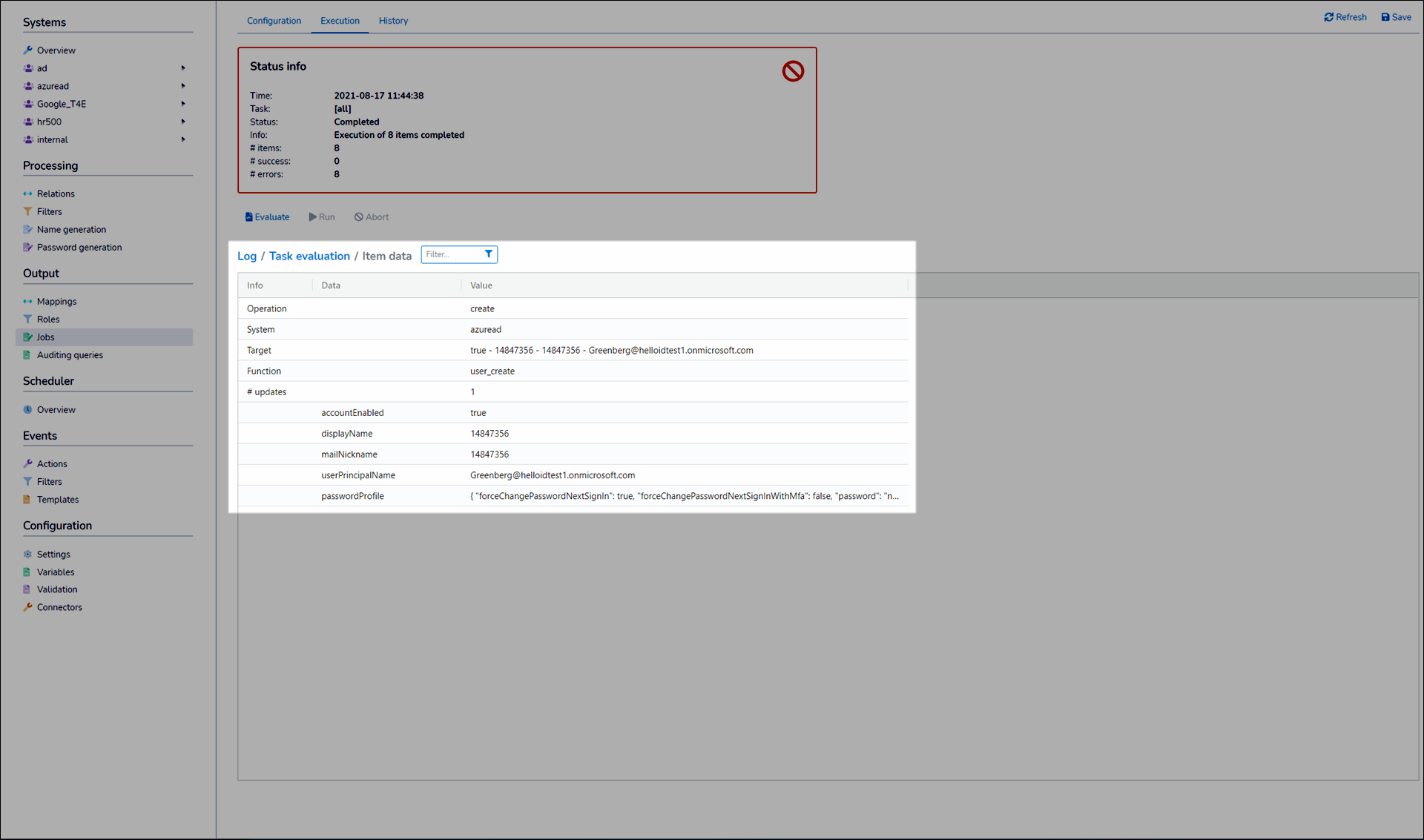Click the filter funnel icon in Log

click(x=488, y=254)
